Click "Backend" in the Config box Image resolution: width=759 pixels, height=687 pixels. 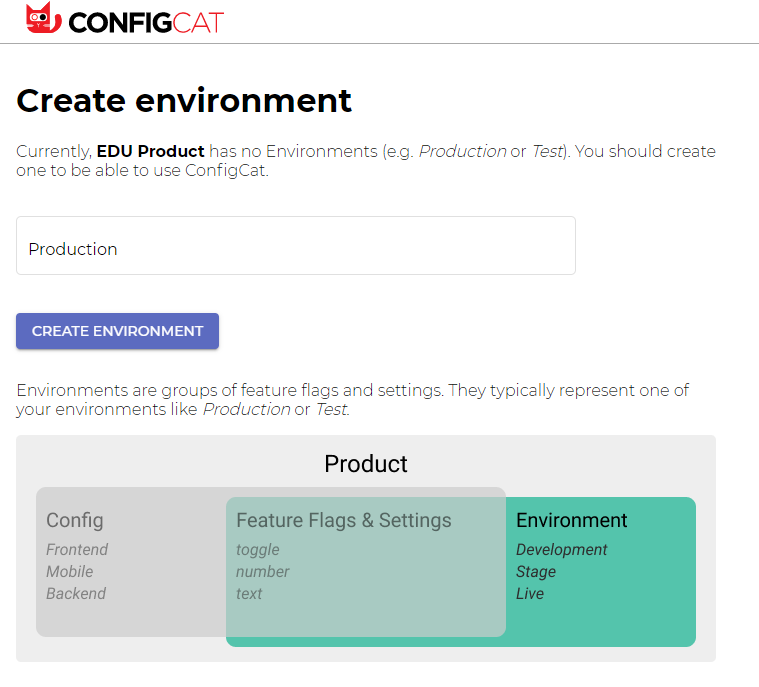76,594
